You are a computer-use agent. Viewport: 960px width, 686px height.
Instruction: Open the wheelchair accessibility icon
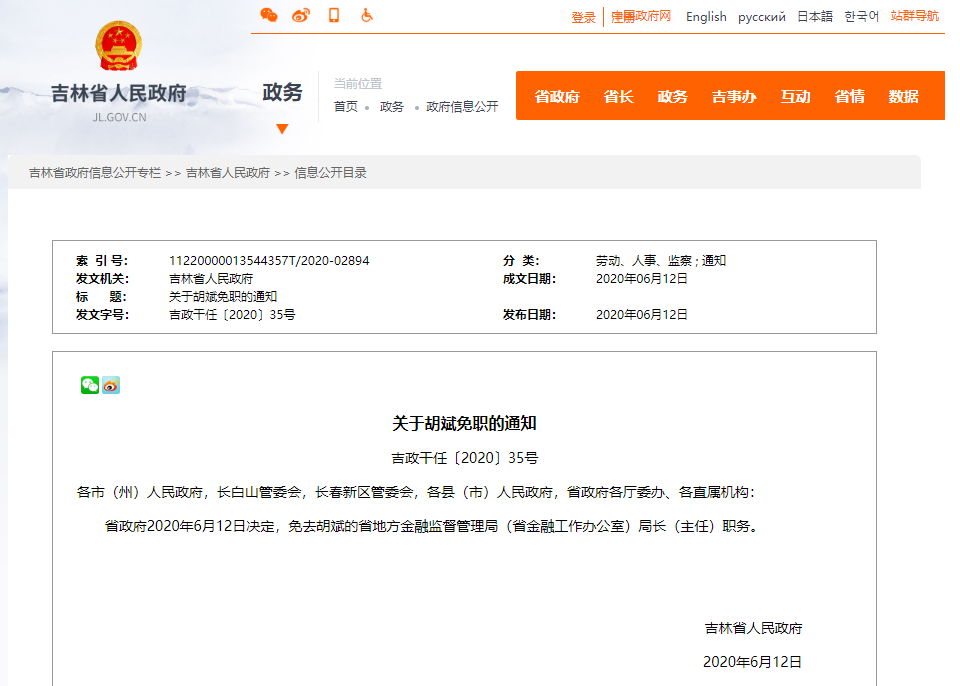[367, 15]
